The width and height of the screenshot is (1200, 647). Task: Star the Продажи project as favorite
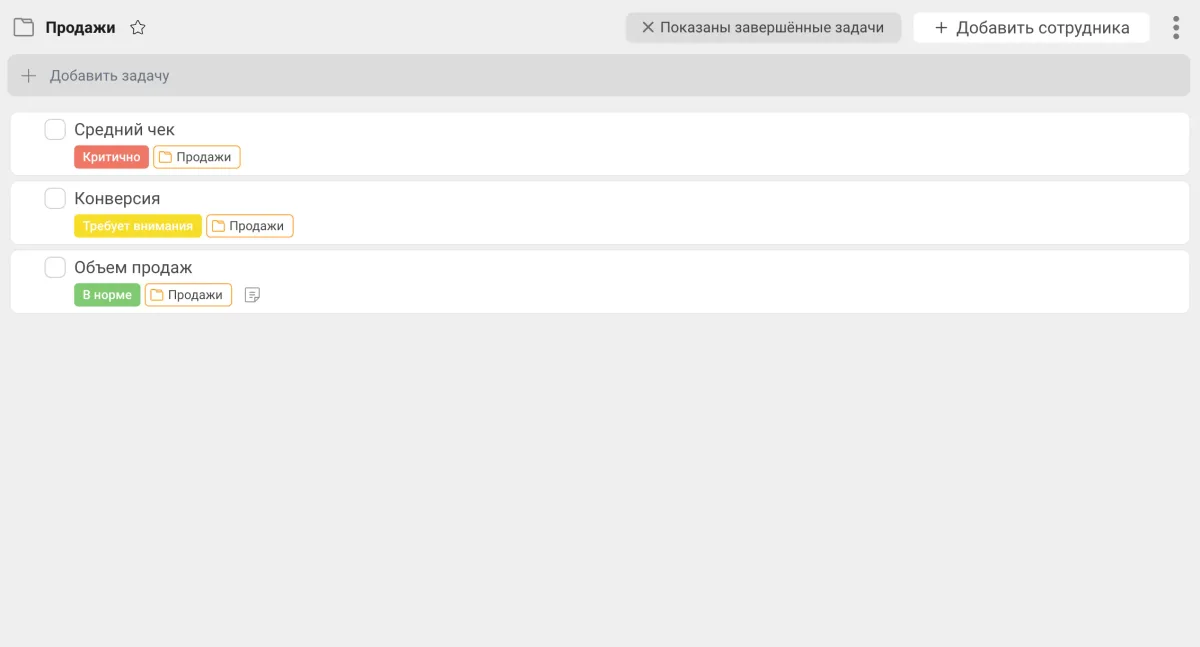click(138, 28)
